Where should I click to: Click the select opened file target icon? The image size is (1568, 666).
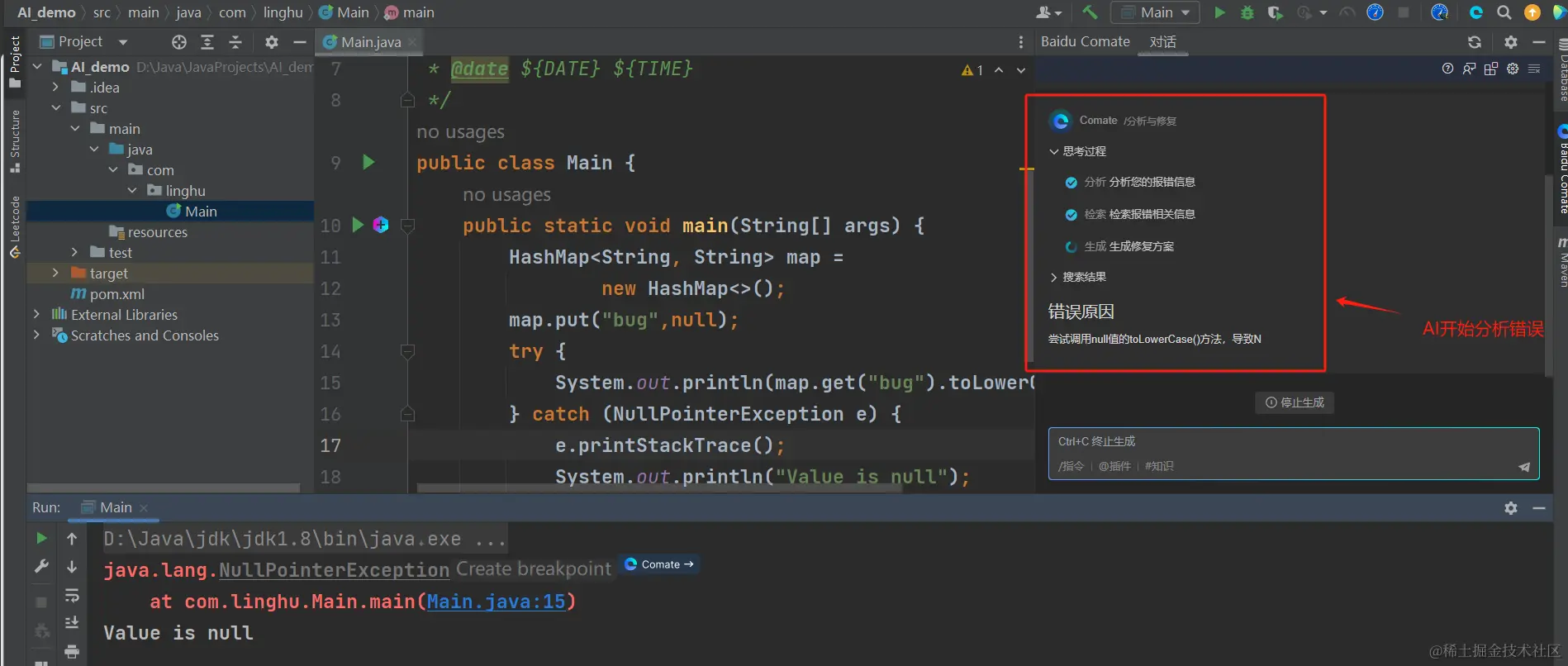pos(179,42)
